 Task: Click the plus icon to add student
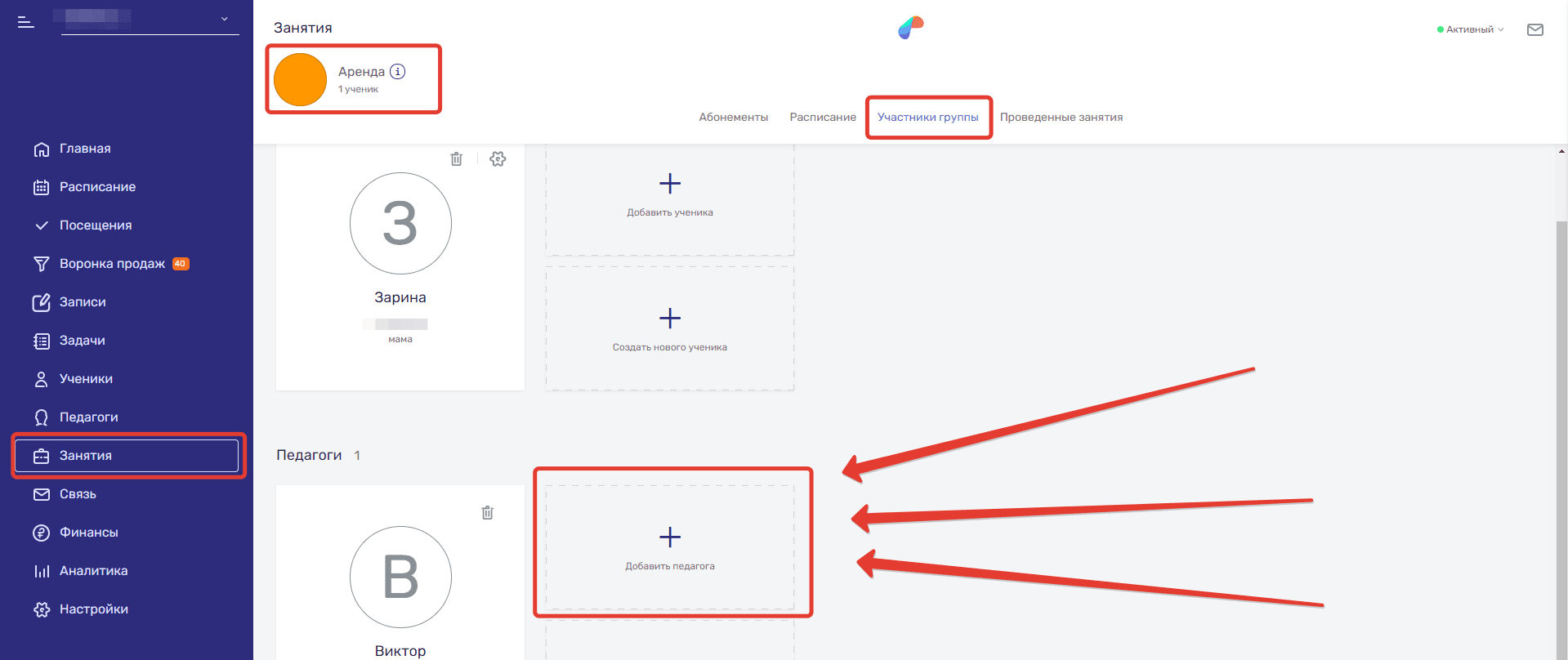click(x=670, y=184)
